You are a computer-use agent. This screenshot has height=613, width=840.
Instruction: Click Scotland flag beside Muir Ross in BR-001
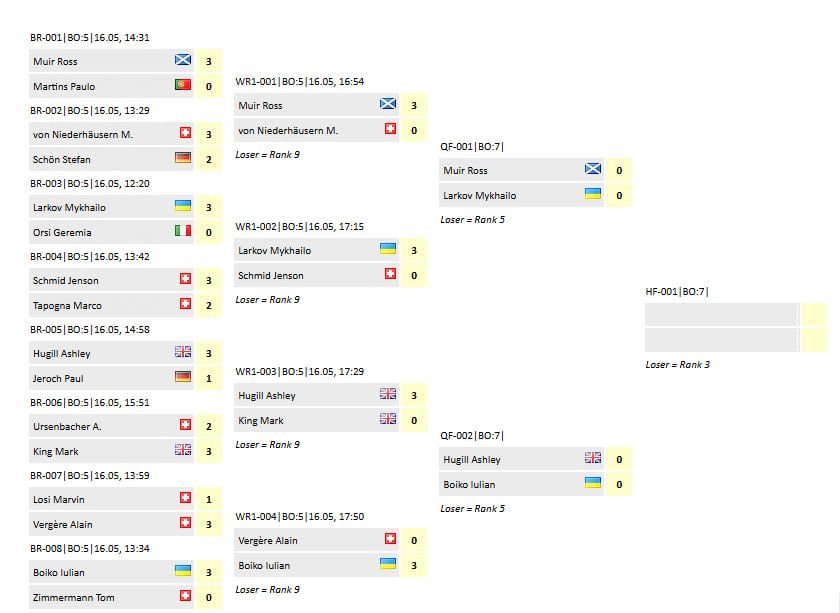(x=183, y=59)
